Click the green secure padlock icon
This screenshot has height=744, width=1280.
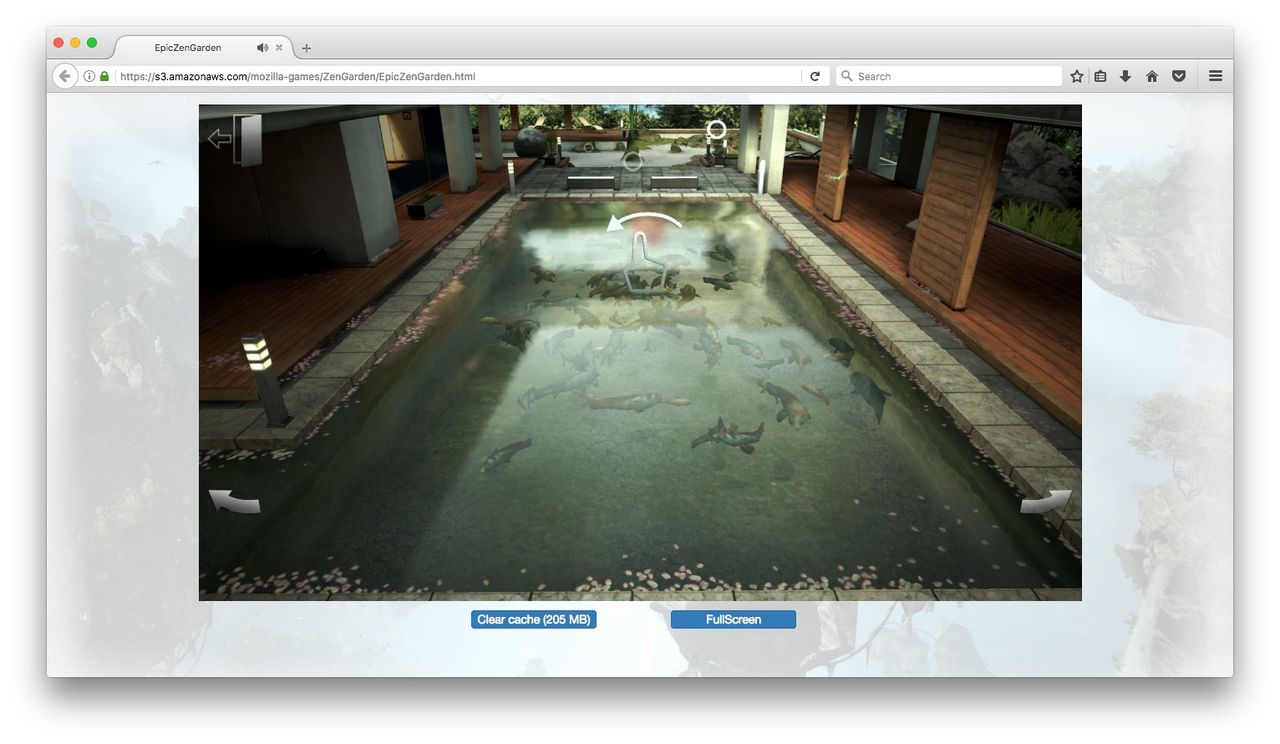pos(104,76)
